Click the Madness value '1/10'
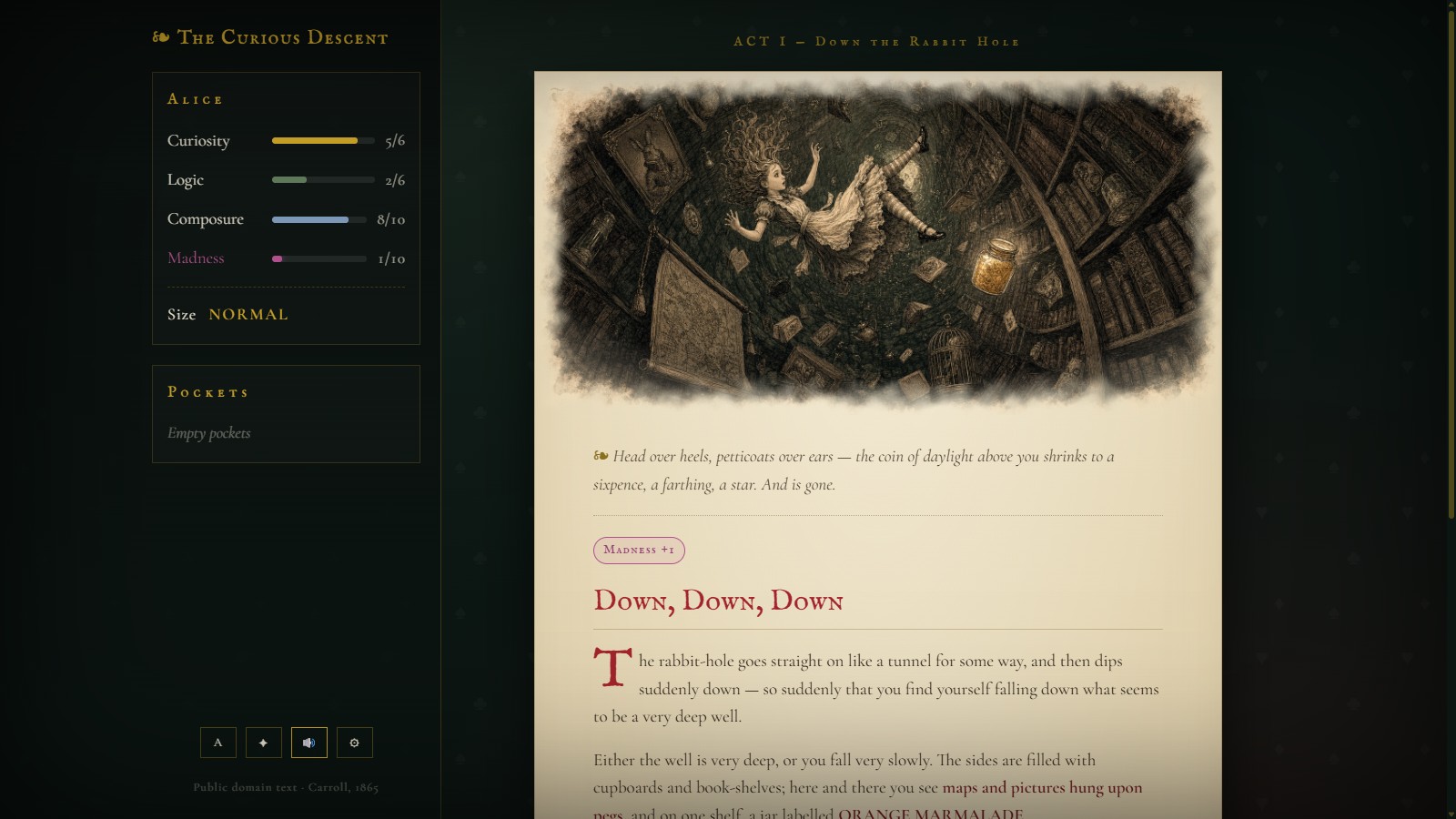 click(x=391, y=258)
